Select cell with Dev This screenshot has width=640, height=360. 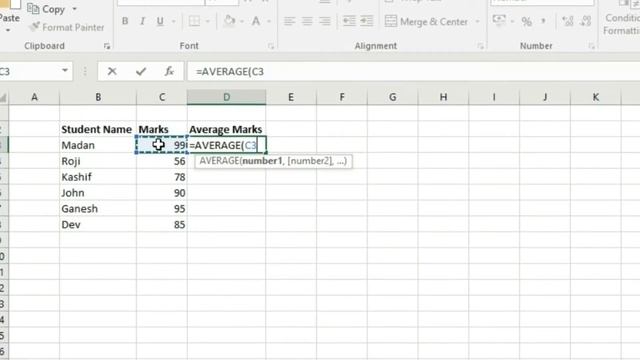click(x=98, y=225)
